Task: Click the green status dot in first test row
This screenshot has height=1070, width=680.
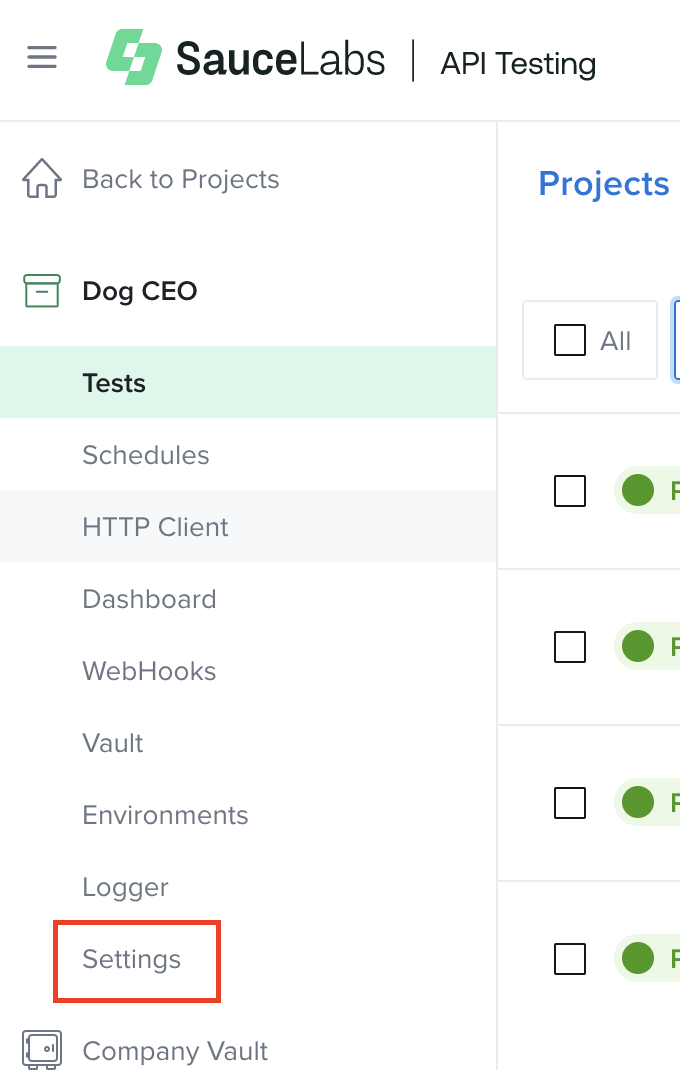Action: pos(638,490)
